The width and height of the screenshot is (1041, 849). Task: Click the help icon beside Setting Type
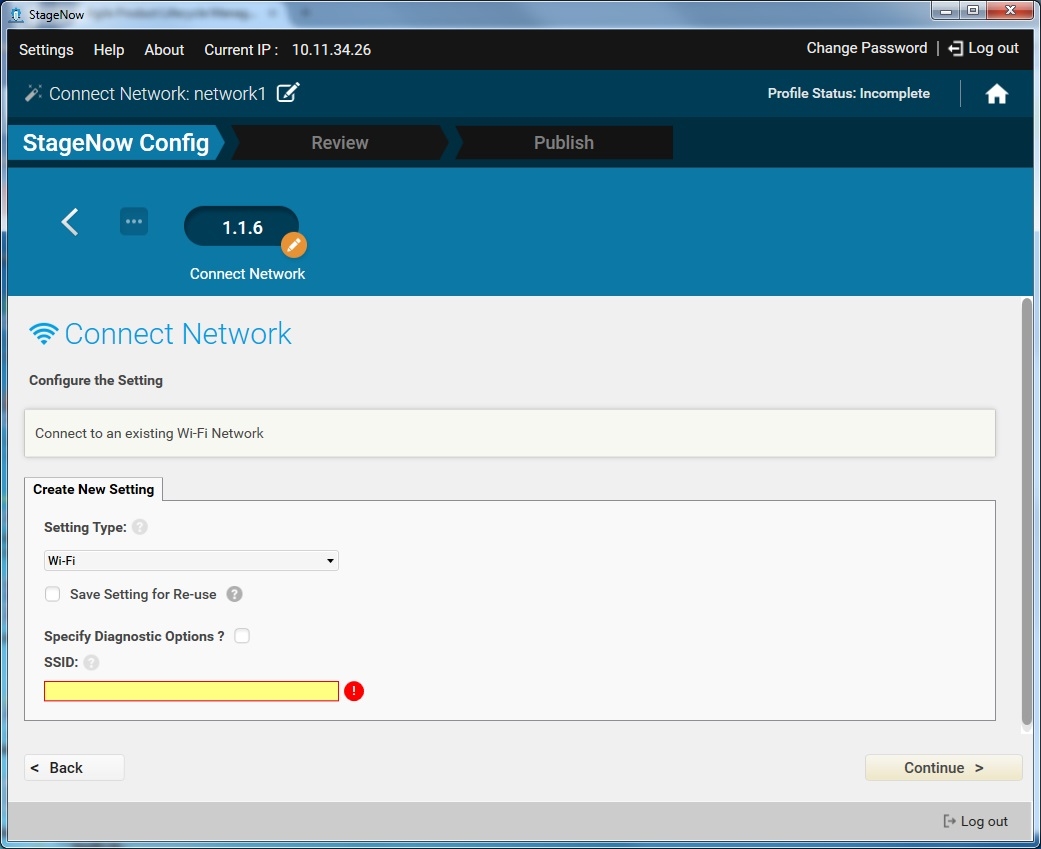coord(140,527)
